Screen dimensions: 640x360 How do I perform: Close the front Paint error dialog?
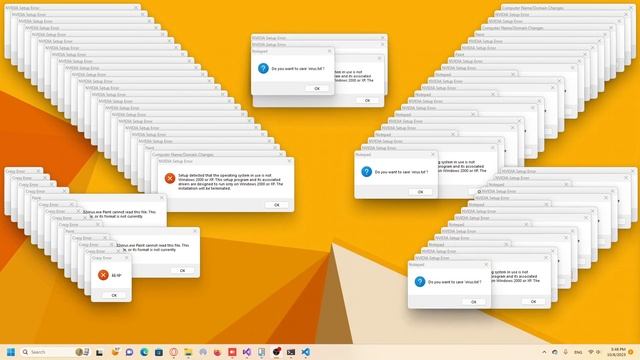[x=195, y=231]
